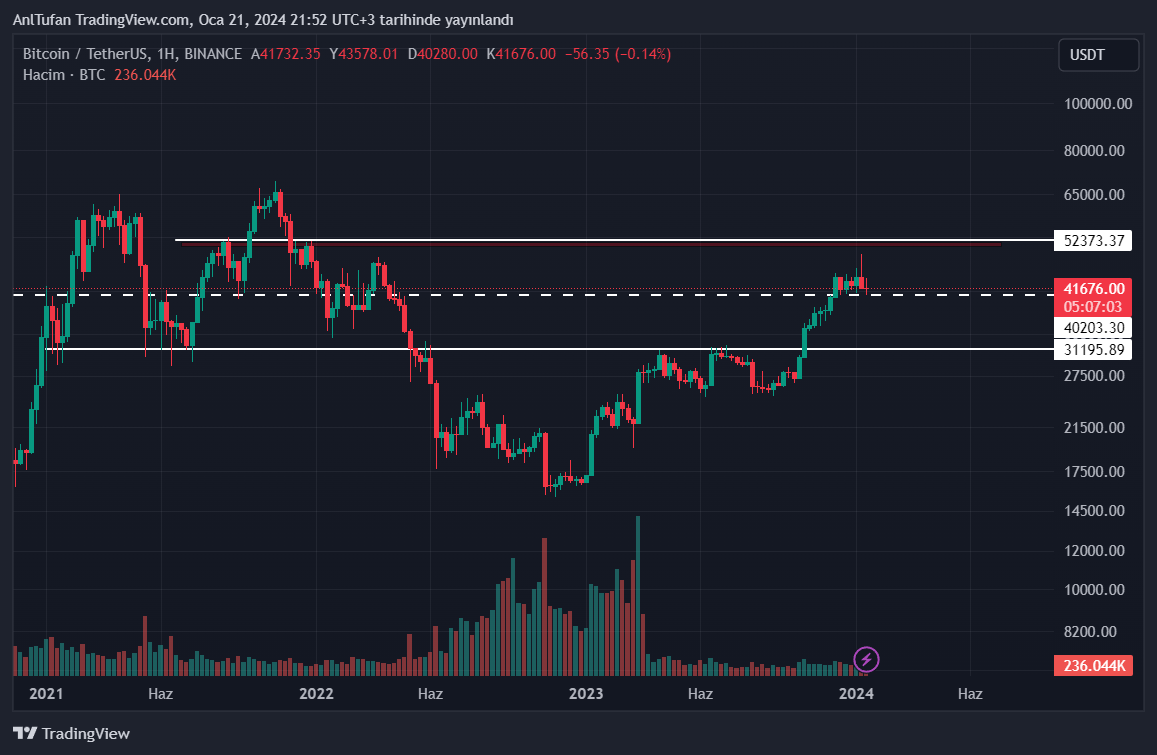Click the red 41676.00 current price label
The image size is (1157, 755).
click(1093, 288)
